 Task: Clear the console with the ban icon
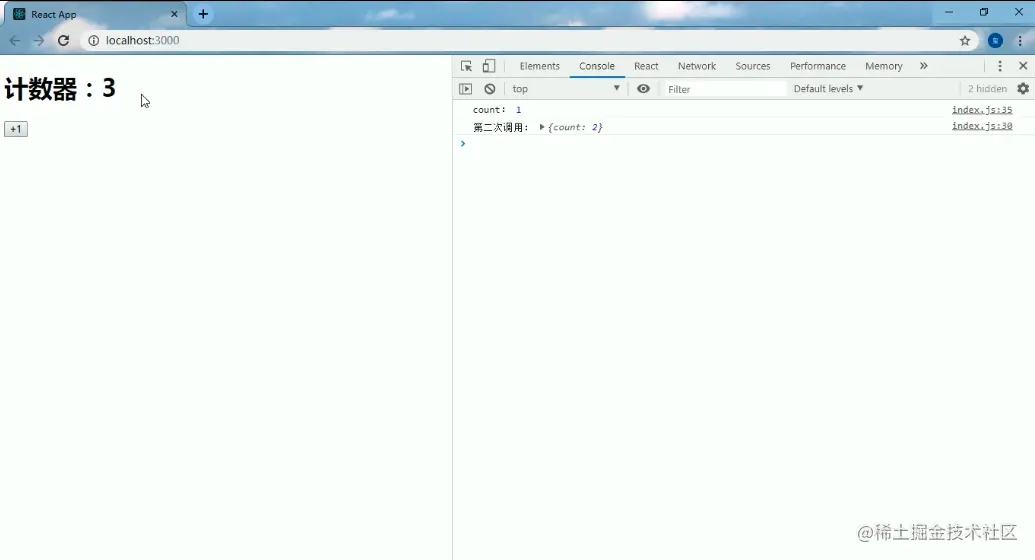click(x=489, y=88)
